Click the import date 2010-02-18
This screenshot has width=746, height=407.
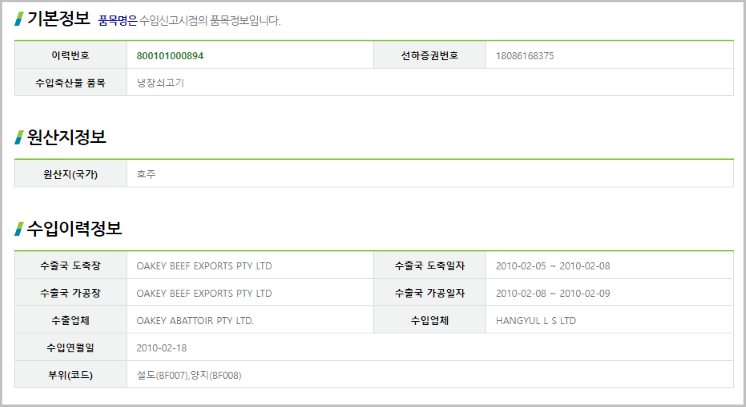162,348
